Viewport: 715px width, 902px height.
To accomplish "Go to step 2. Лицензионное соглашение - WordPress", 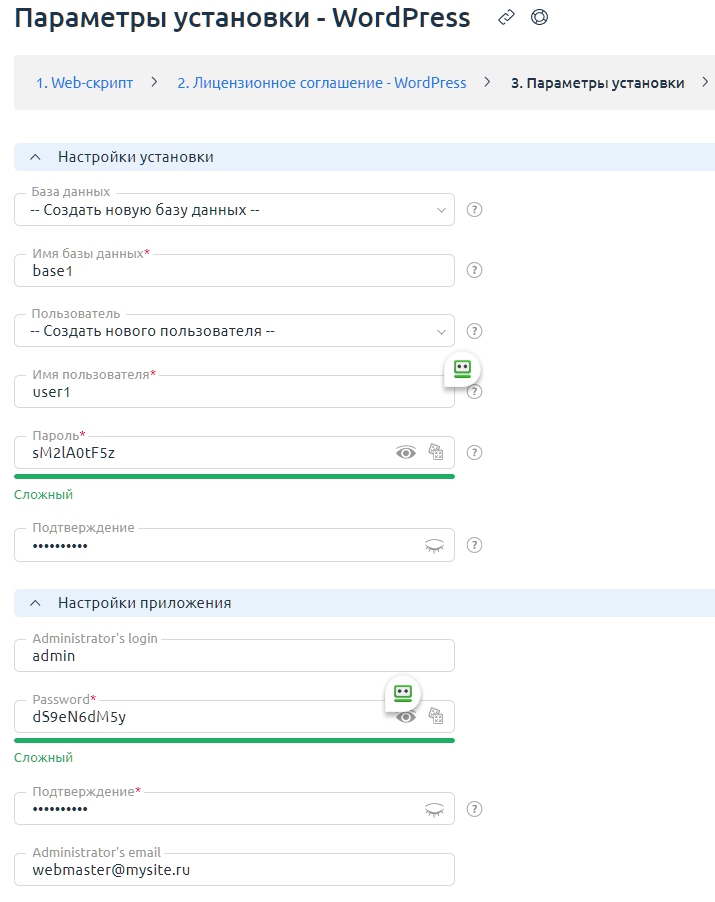I will pyautogui.click(x=322, y=83).
